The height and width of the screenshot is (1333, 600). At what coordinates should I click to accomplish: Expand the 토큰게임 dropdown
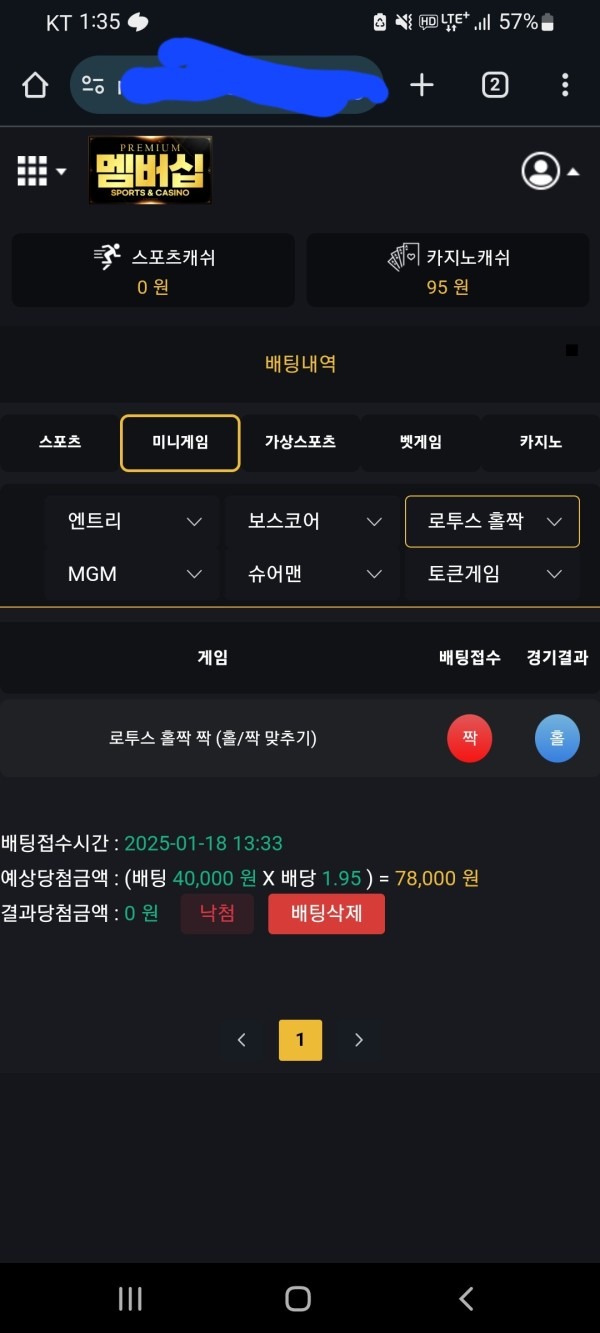pos(491,573)
